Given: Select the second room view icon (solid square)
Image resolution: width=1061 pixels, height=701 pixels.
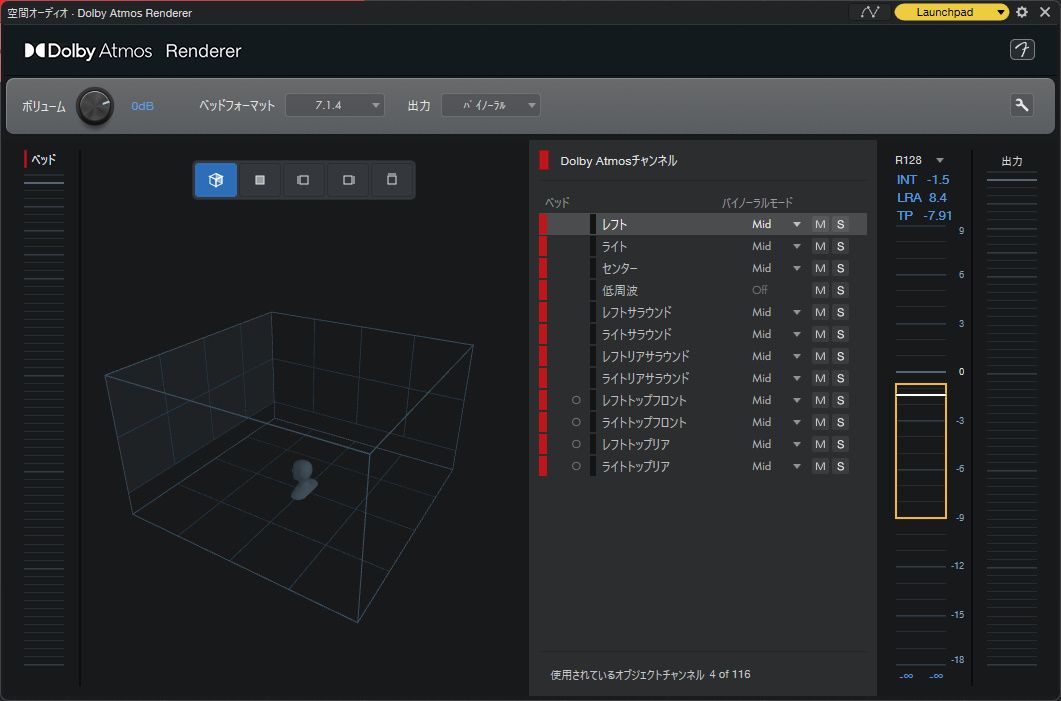Looking at the screenshot, I should click(260, 180).
